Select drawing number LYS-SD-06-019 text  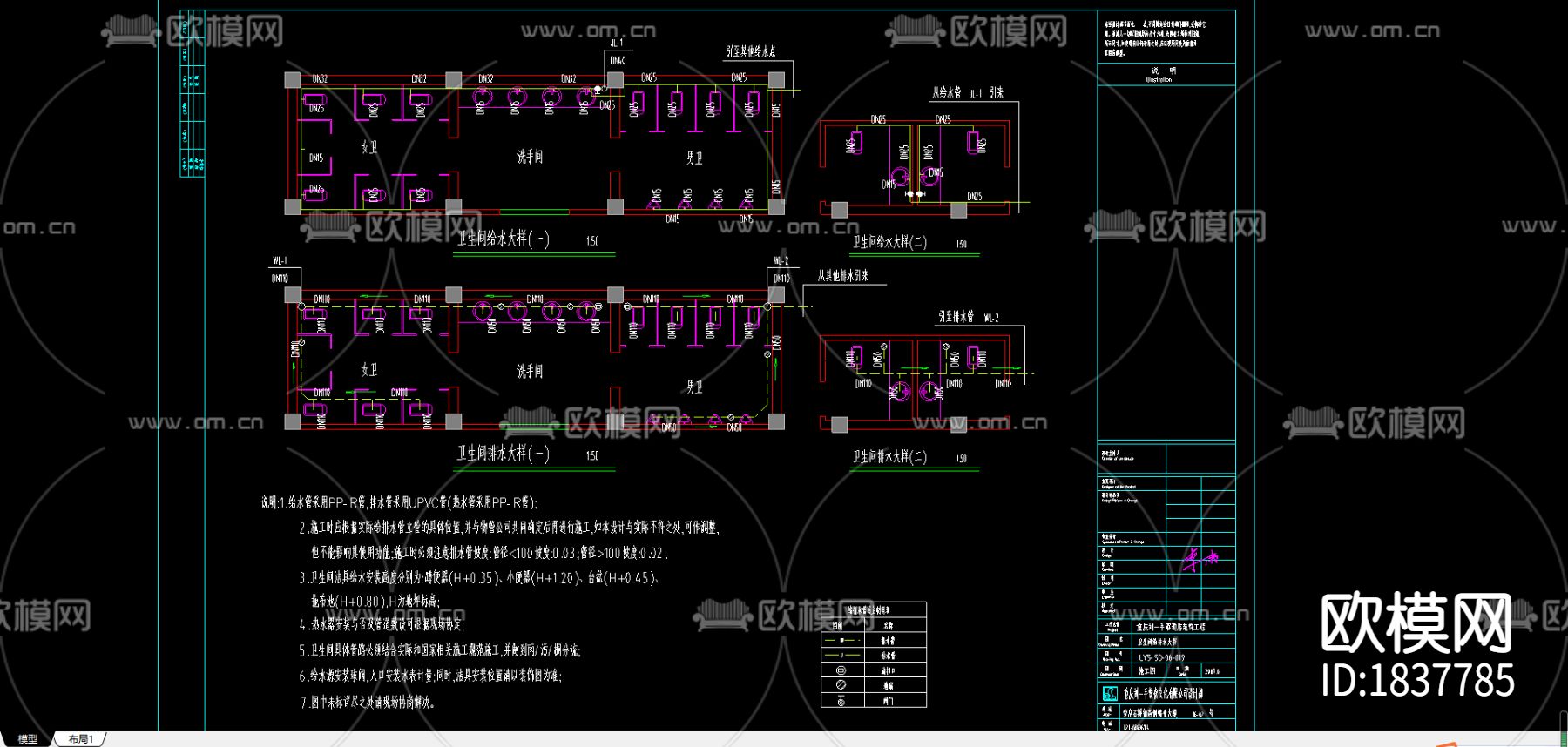point(1161,657)
